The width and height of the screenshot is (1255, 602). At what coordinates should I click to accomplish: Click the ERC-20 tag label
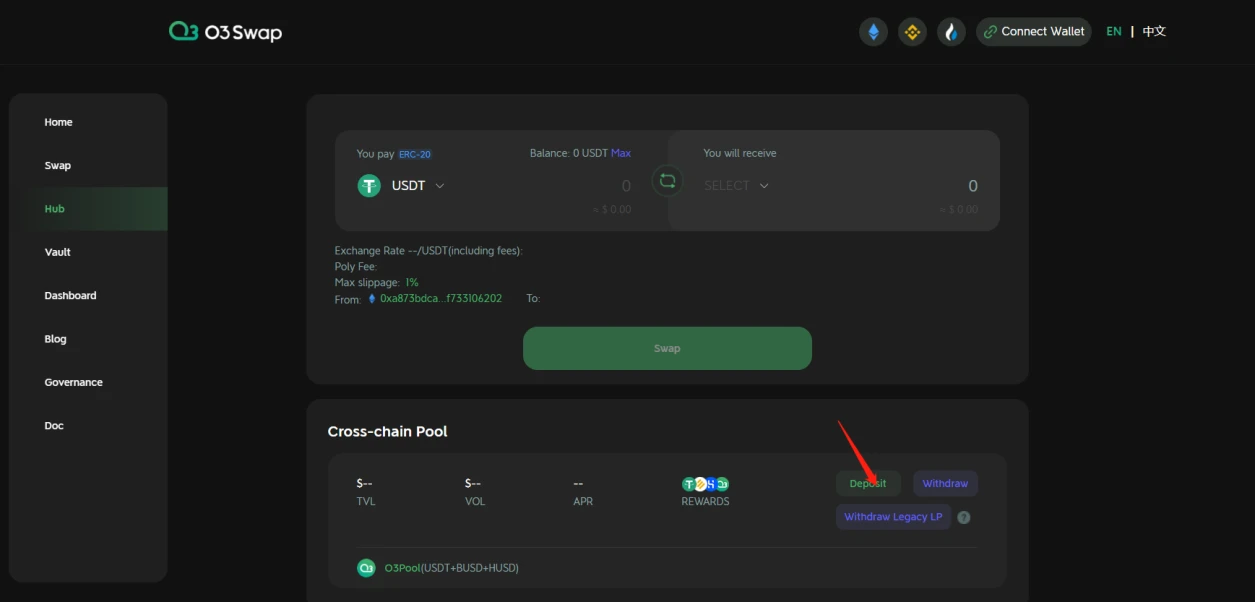[415, 154]
